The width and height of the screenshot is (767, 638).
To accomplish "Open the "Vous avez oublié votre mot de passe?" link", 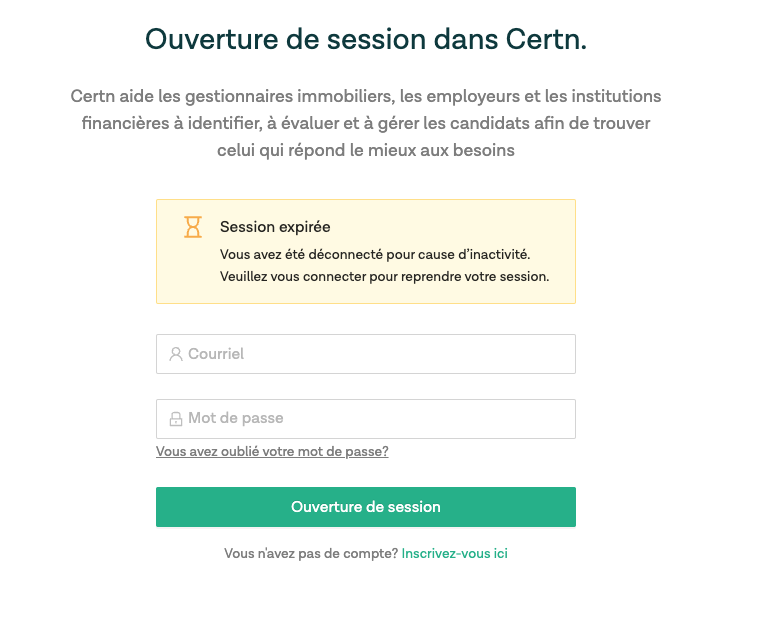I will coord(272,452).
